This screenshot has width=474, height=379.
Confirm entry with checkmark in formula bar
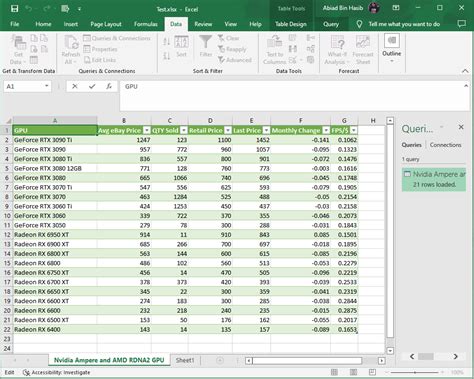92,86
